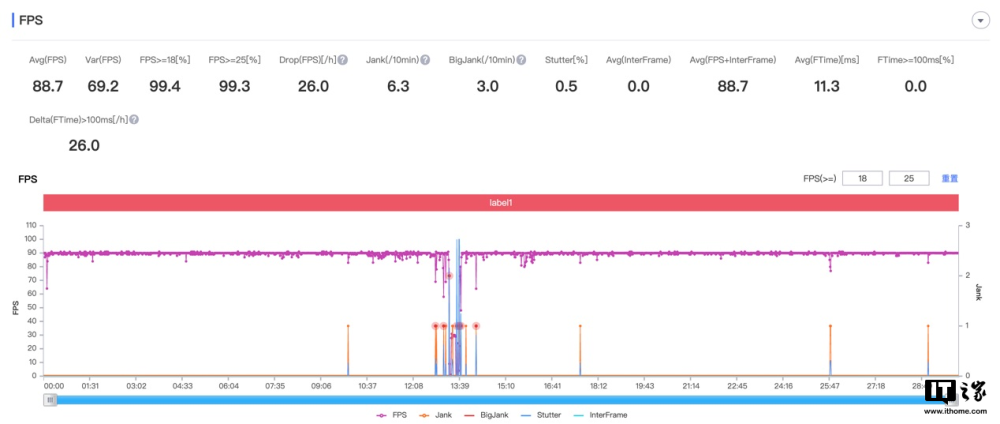Viewport: 1000px width, 424px height.
Task: Toggle FPS series in chart legend
Action: click(391, 415)
